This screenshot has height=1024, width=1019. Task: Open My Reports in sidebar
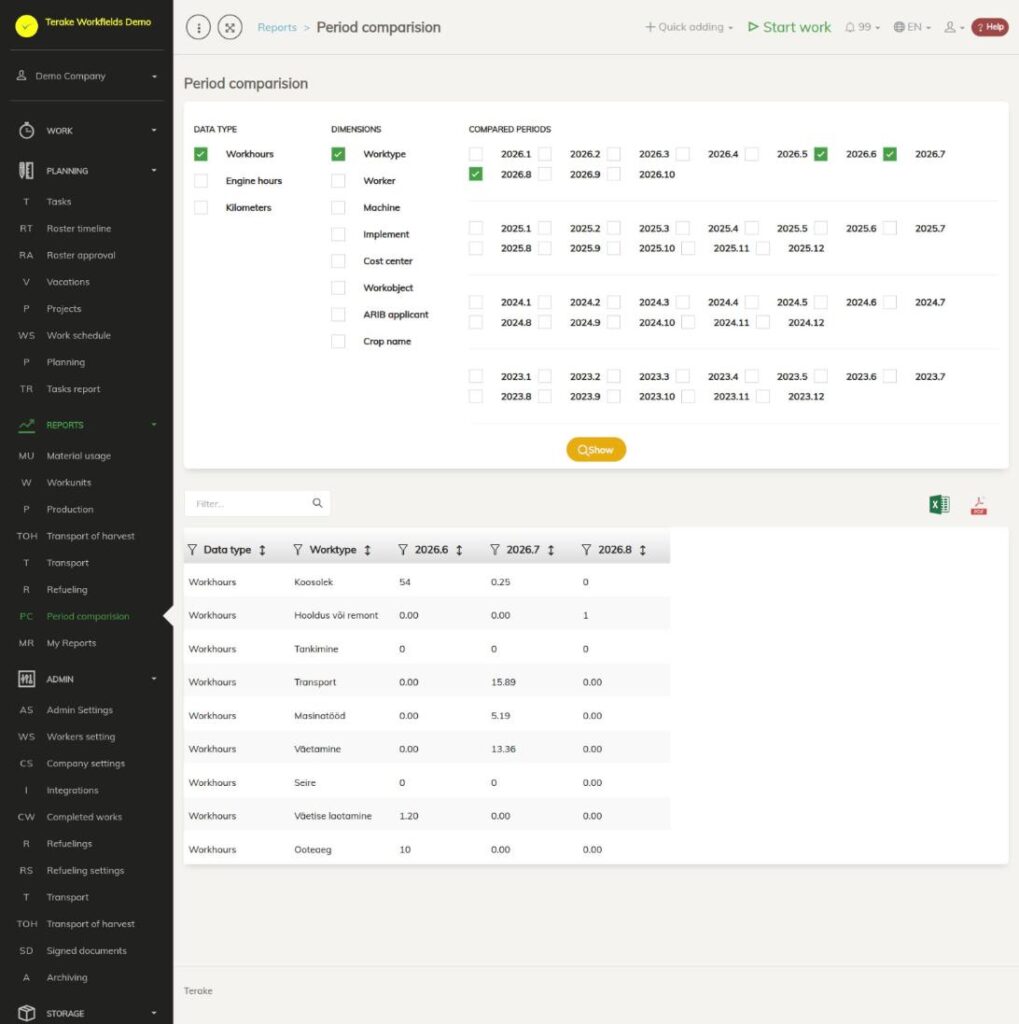(x=71, y=643)
